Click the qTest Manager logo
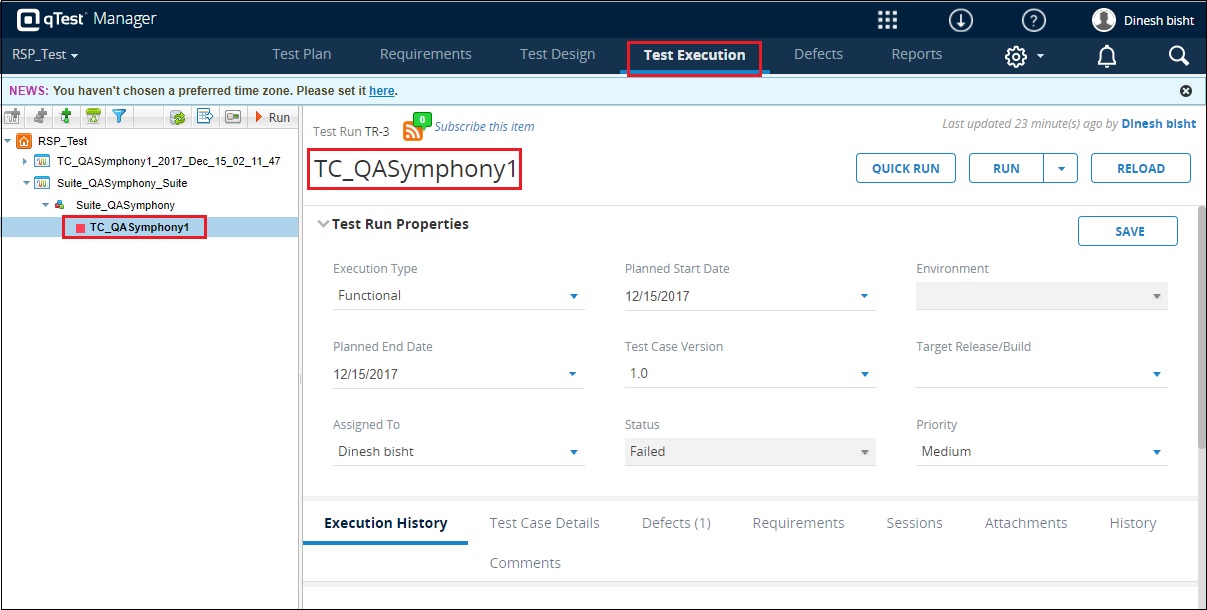 point(87,19)
